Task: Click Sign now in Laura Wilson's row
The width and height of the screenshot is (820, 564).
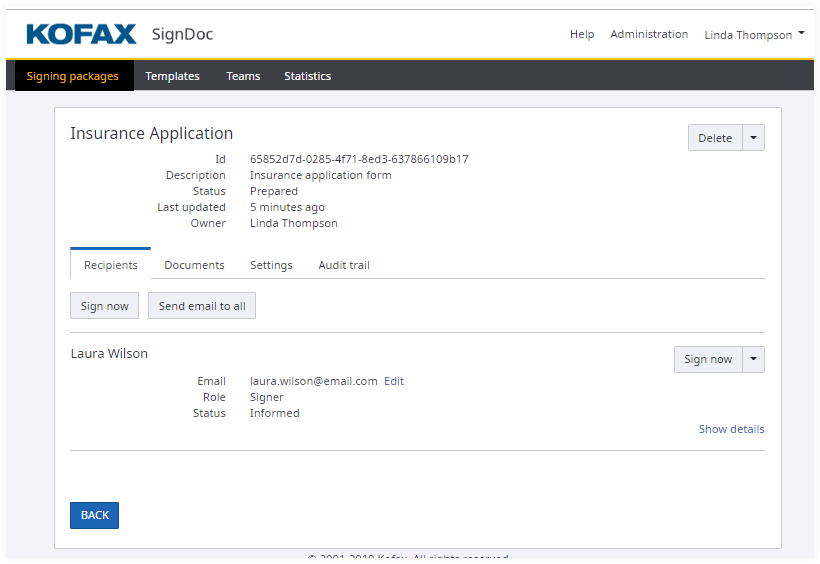Action: tap(707, 359)
